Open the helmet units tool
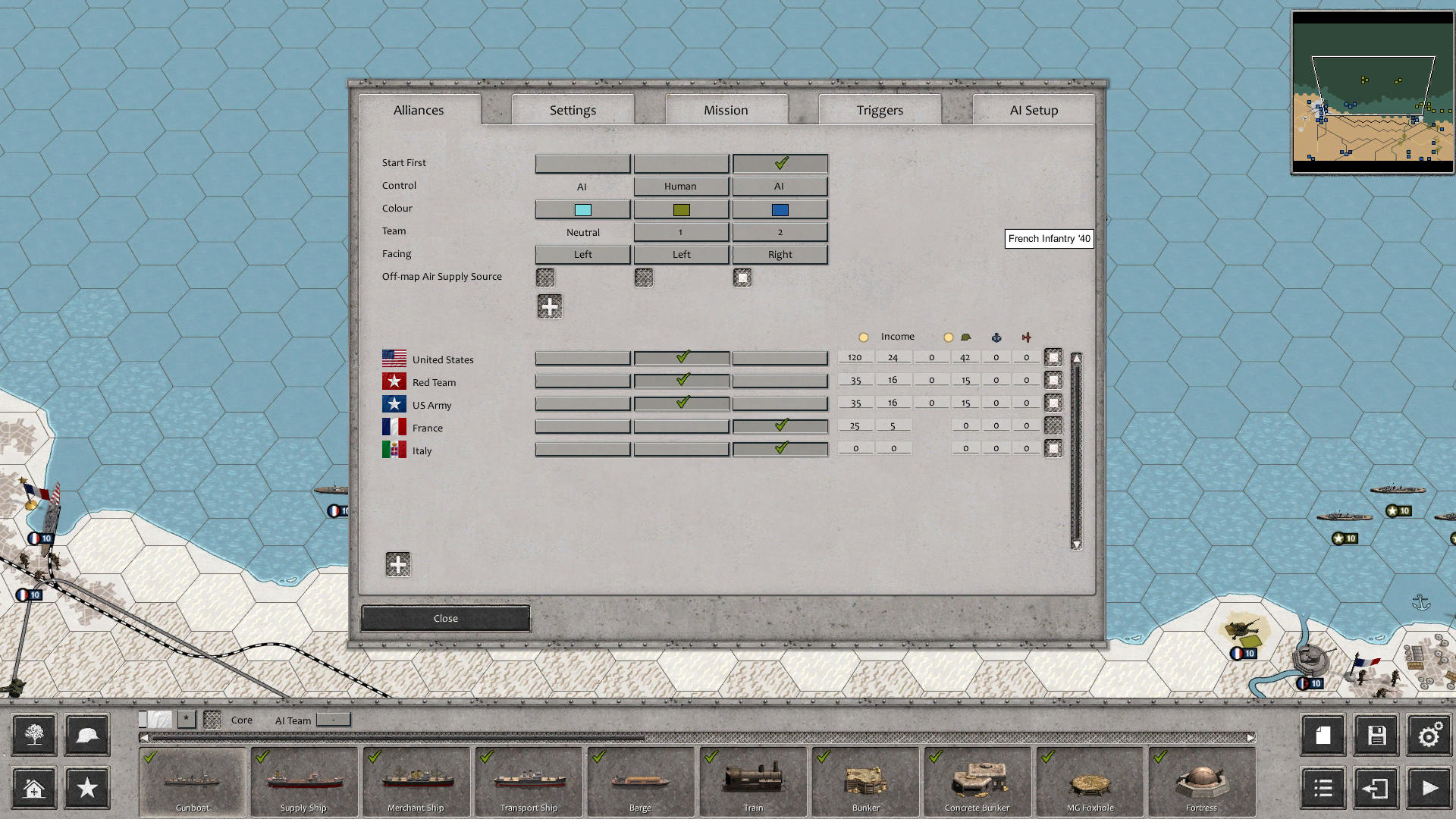Viewport: 1456px width, 819px height. pyautogui.click(x=86, y=735)
